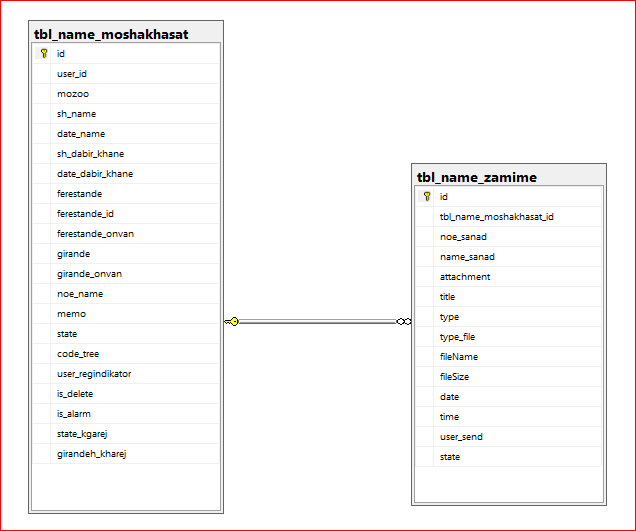636x531 pixels.
Task: Click the type_file column
Action: coord(509,337)
